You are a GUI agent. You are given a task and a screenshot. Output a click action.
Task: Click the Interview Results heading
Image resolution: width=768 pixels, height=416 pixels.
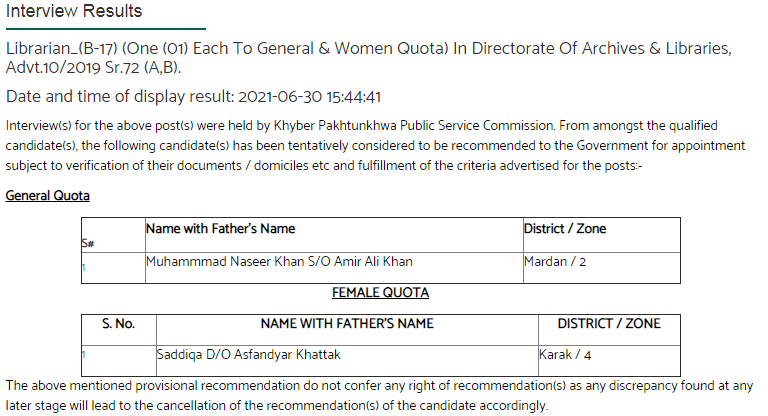tap(74, 11)
